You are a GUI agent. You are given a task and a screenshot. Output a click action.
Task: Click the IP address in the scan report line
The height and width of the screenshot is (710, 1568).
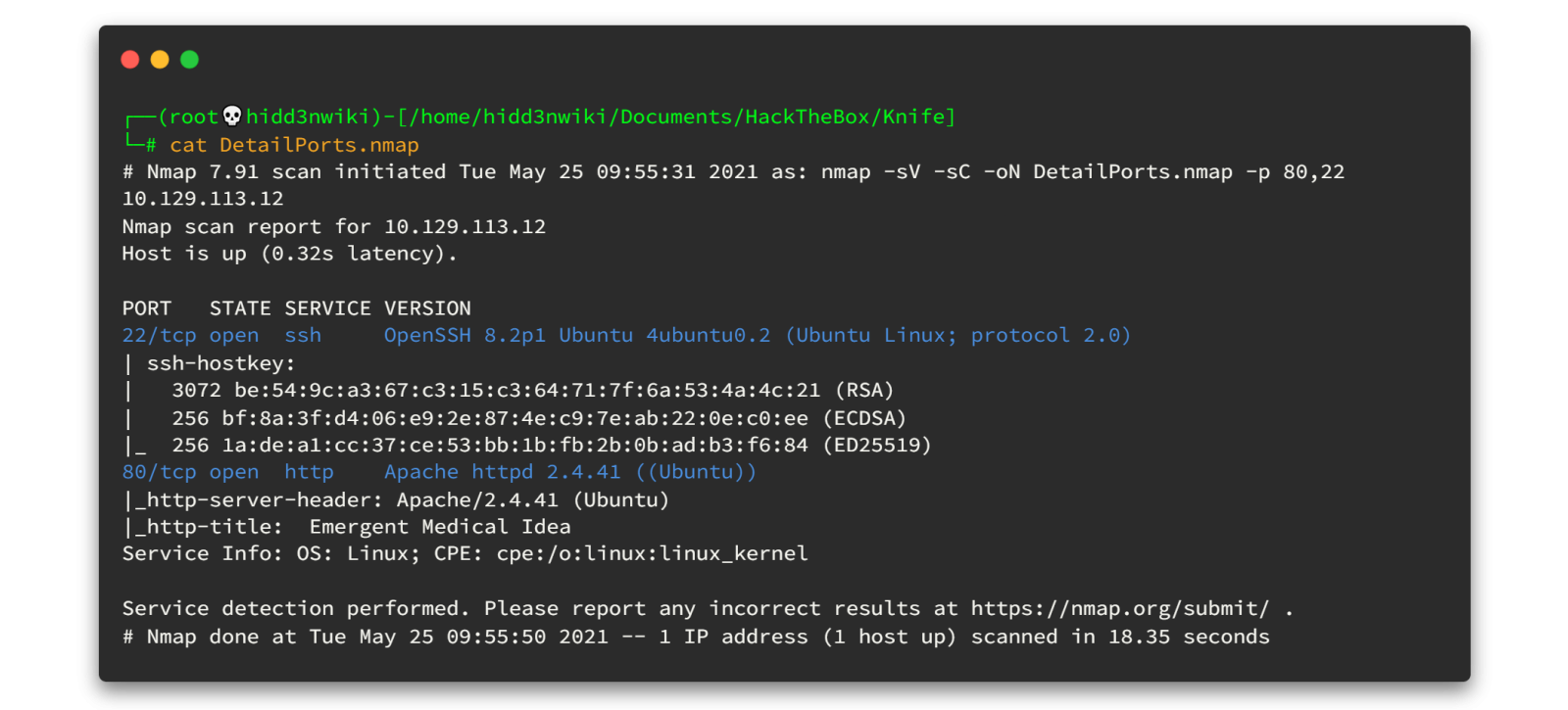tap(465, 226)
